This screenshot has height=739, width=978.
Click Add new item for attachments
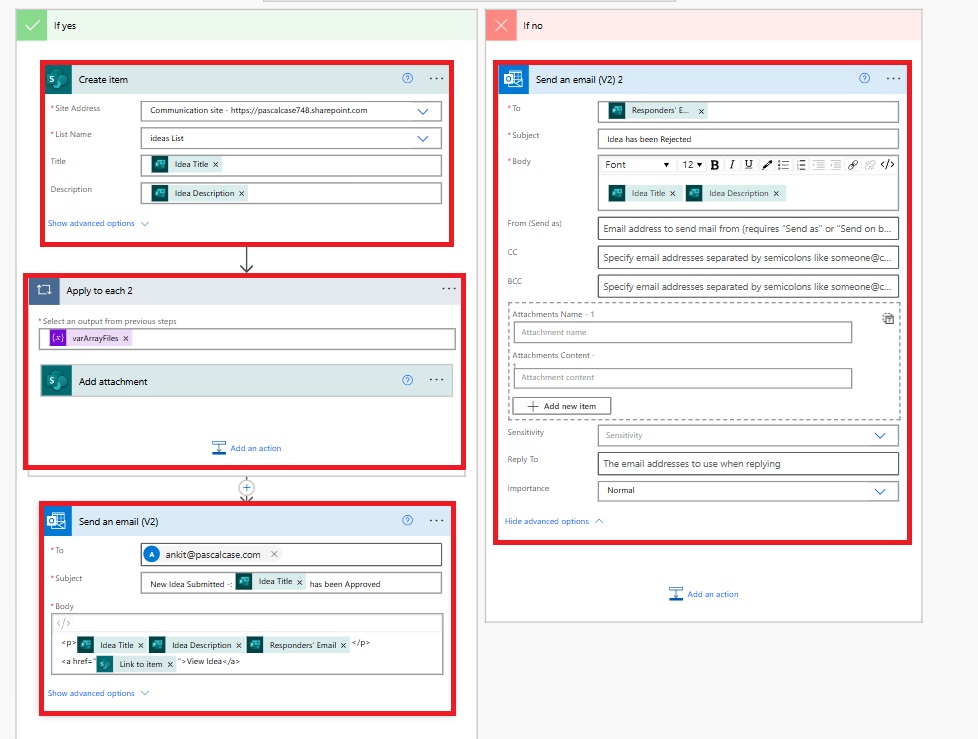pyautogui.click(x=561, y=406)
